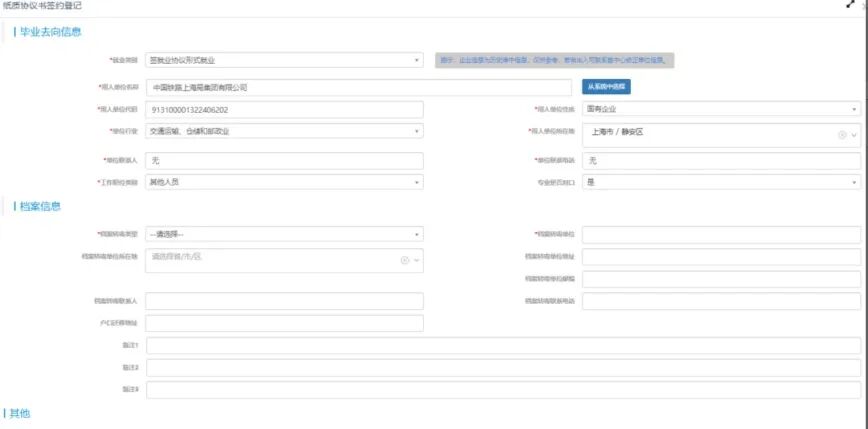Click the 单位联系人 field containing 无

pos(285,161)
